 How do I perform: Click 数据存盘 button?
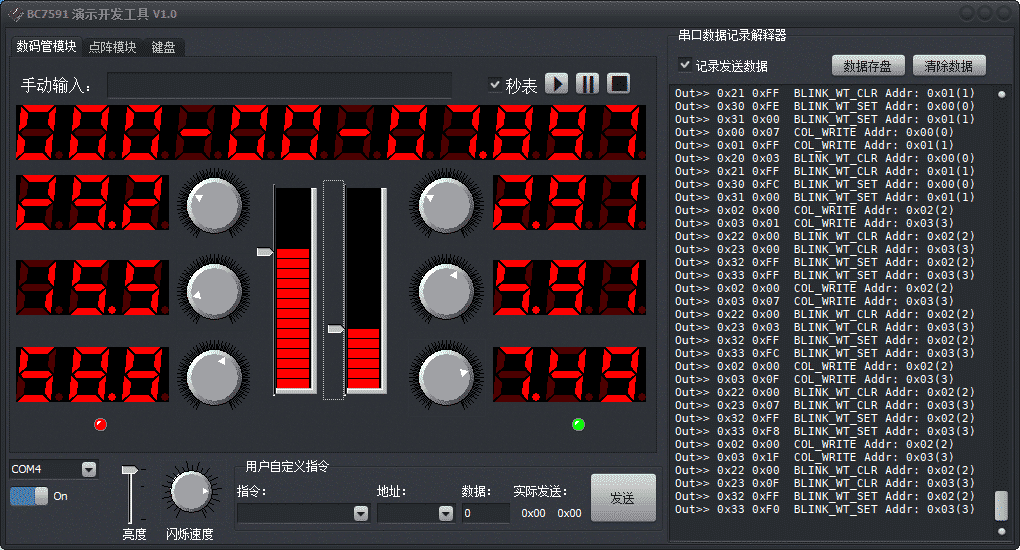point(868,66)
